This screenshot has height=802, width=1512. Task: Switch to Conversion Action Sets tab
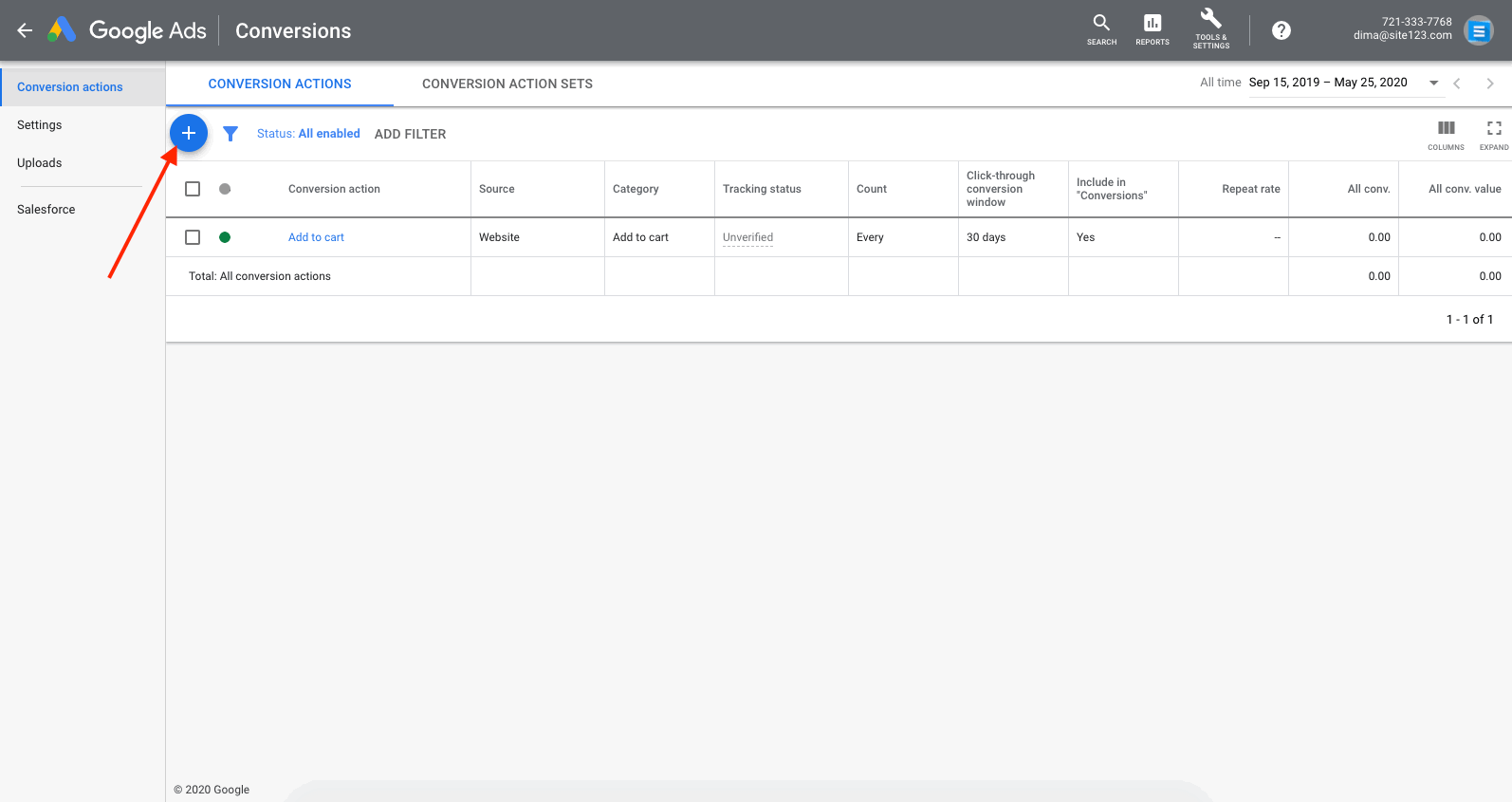pos(507,84)
